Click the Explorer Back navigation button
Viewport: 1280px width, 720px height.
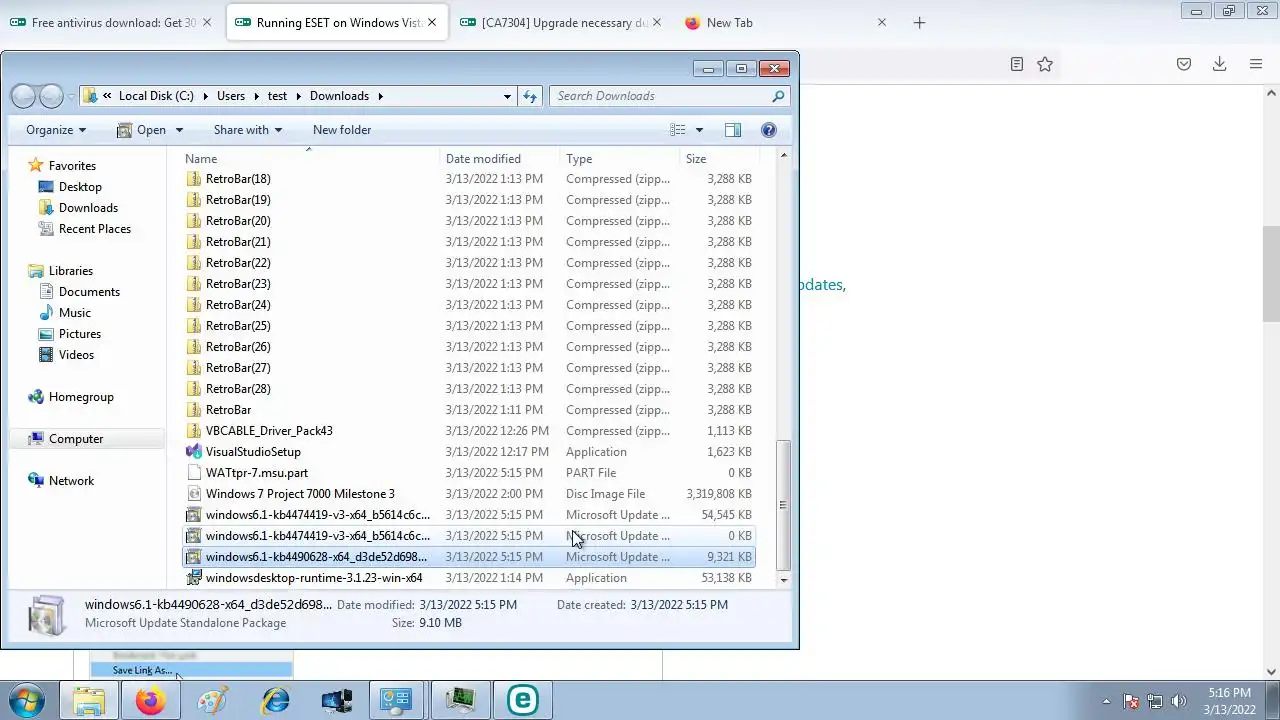[x=23, y=96]
